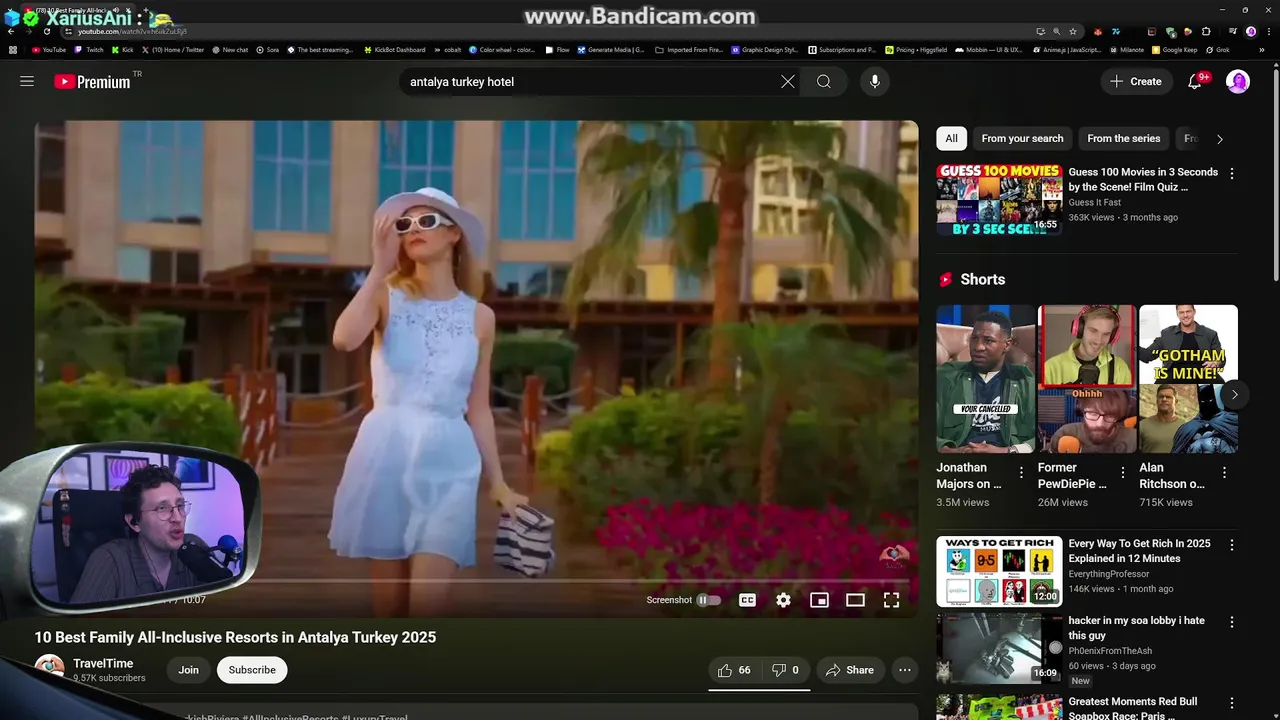The height and width of the screenshot is (720, 1280).
Task: Select the From the series chip
Action: click(x=1124, y=139)
